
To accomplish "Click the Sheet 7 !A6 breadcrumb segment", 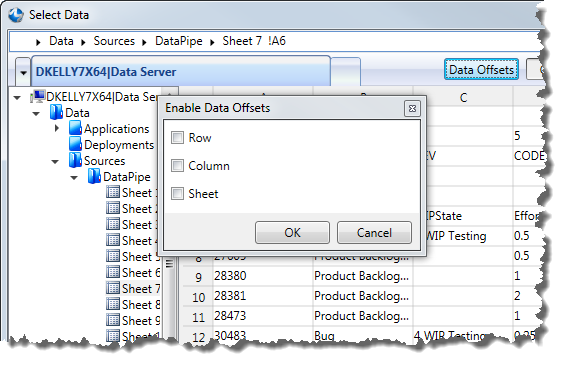I will click(254, 41).
